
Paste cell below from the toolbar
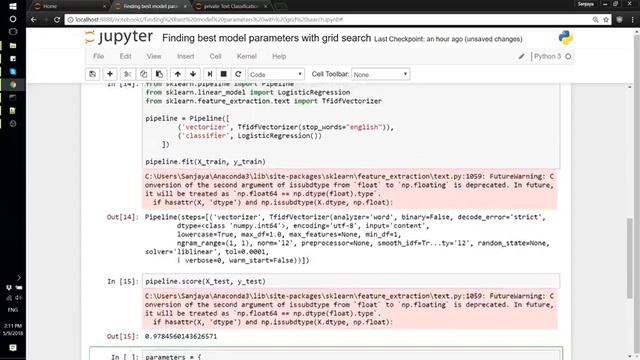pyautogui.click(x=159, y=74)
